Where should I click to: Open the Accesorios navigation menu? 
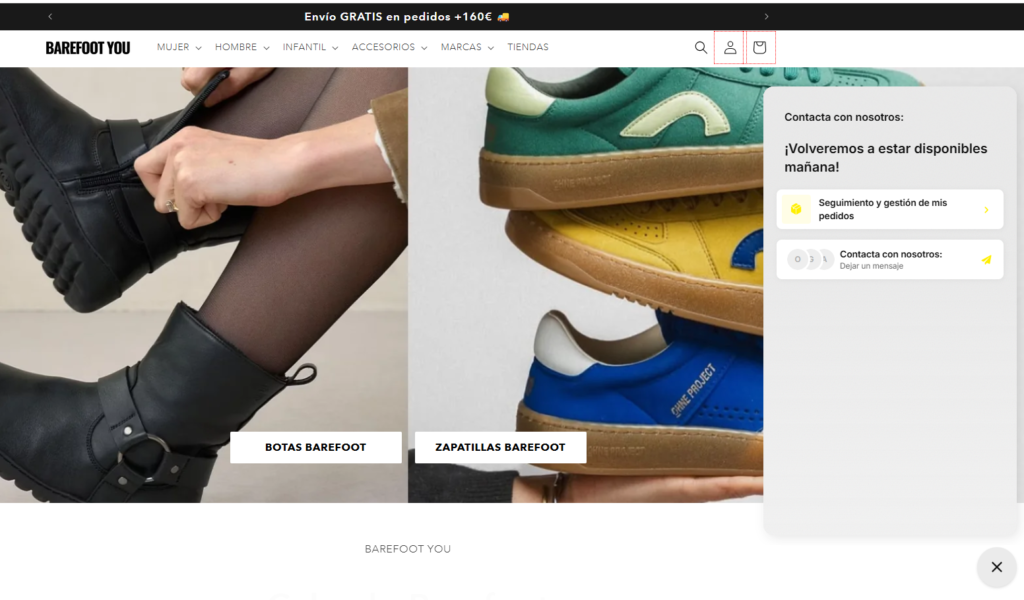tap(389, 47)
